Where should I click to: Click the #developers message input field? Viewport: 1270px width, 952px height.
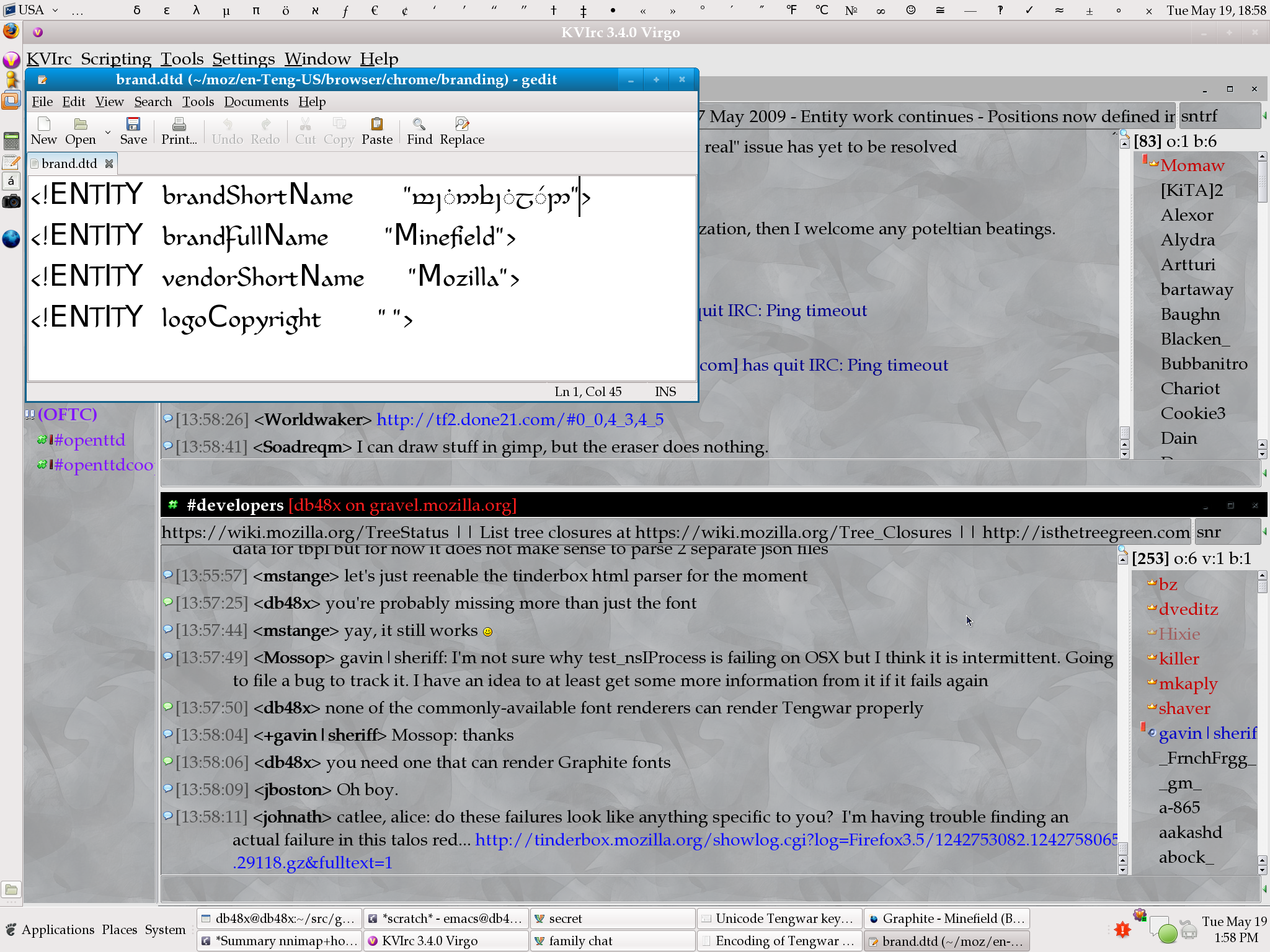pos(710,890)
